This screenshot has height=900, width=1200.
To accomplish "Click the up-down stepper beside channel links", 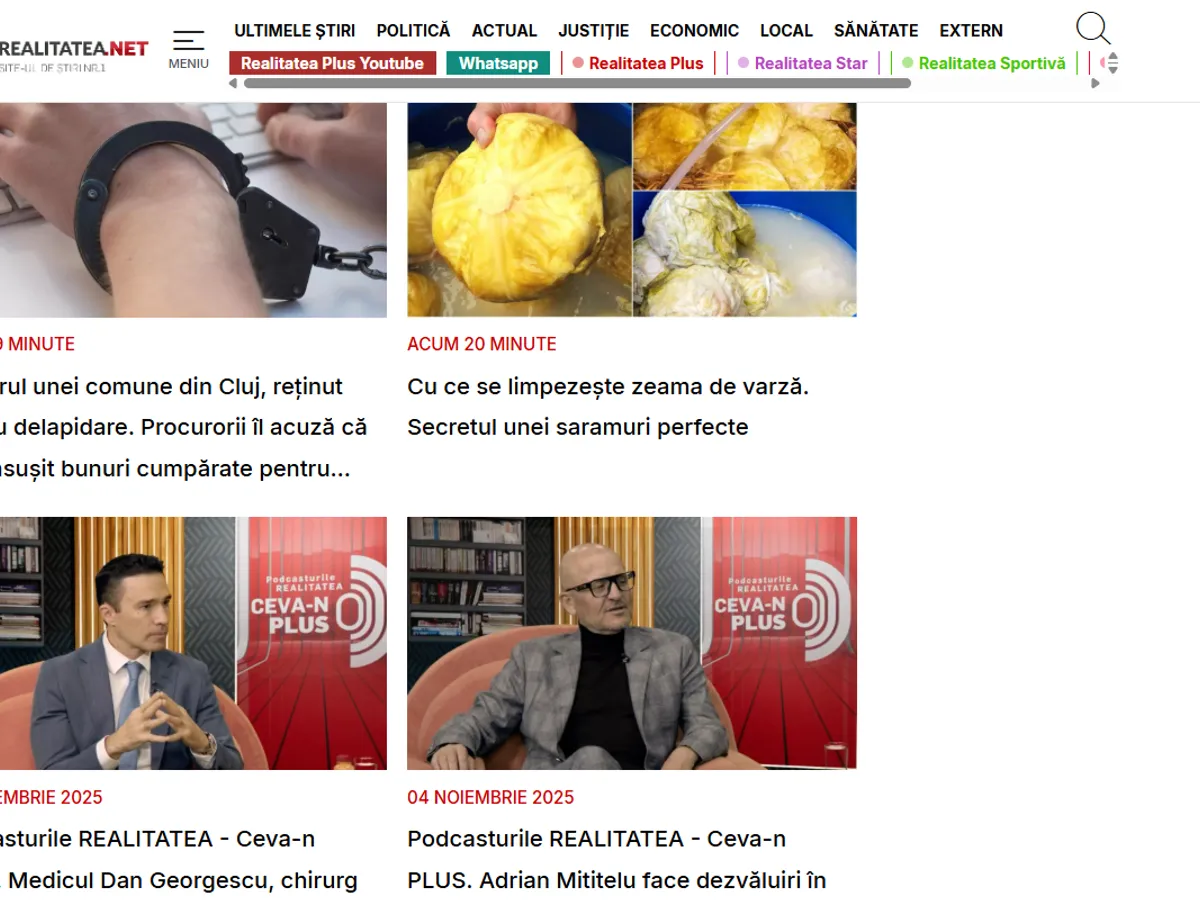I will pyautogui.click(x=1112, y=63).
